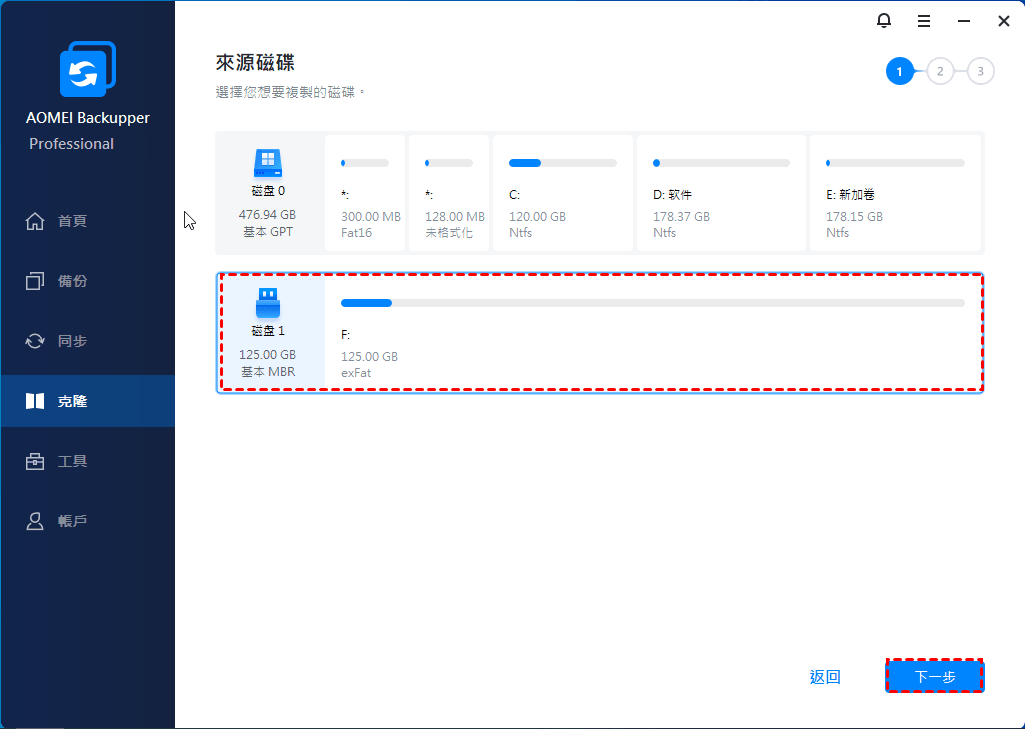The height and width of the screenshot is (729, 1025).
Task: Open the 克隆 menu item
Action: point(88,401)
